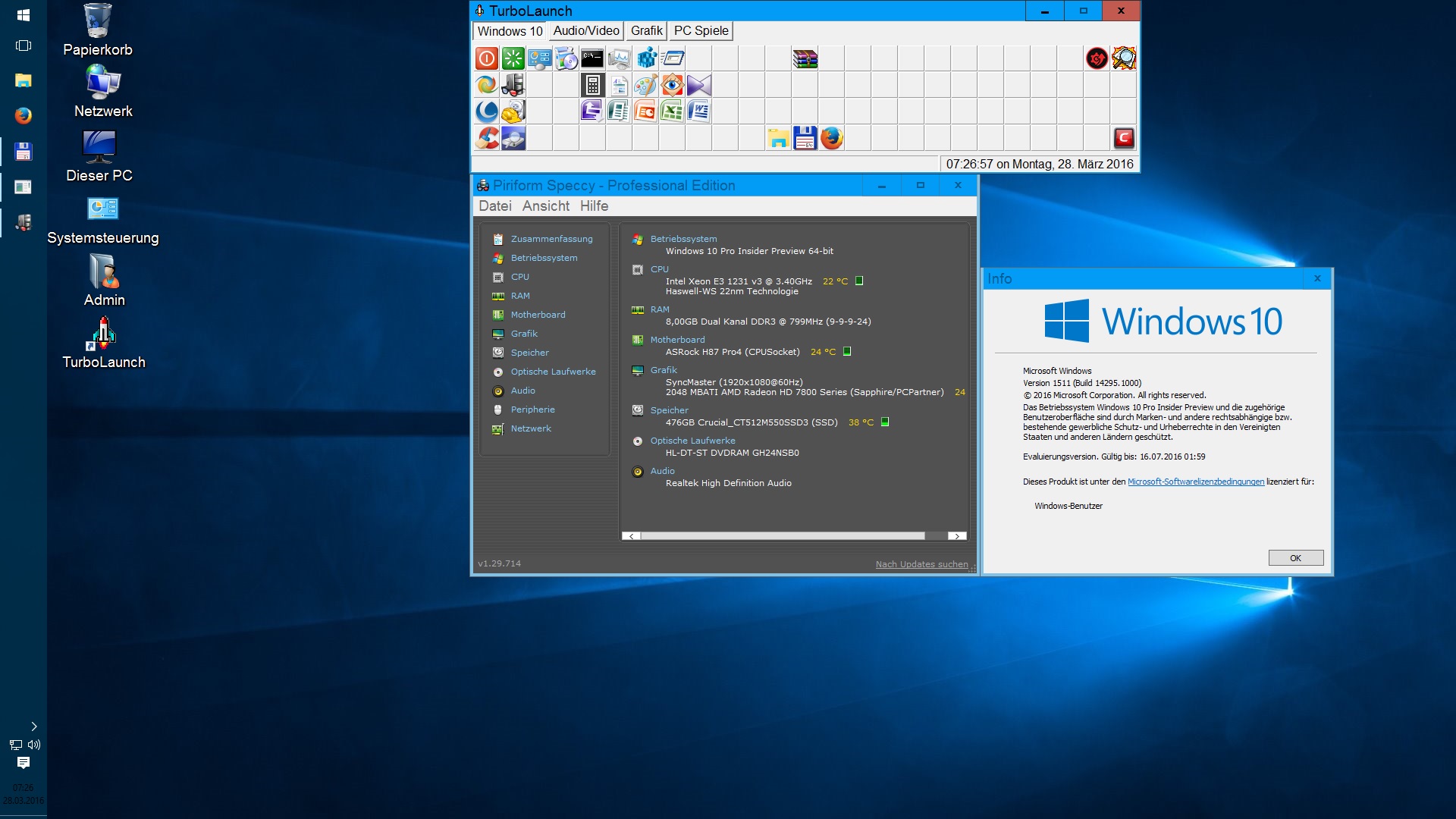Image resolution: width=1456 pixels, height=819 pixels.
Task: Select Optische Laufwerke in Speccy sidebar
Action: click(553, 372)
